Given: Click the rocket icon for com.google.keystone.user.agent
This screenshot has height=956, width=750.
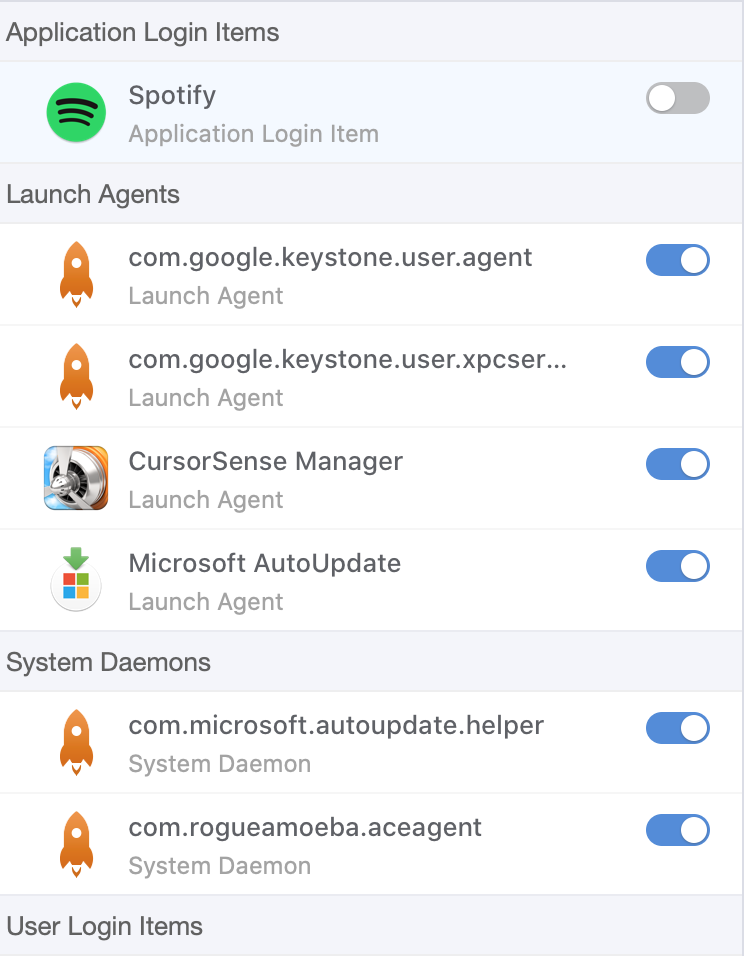Looking at the screenshot, I should [x=76, y=274].
